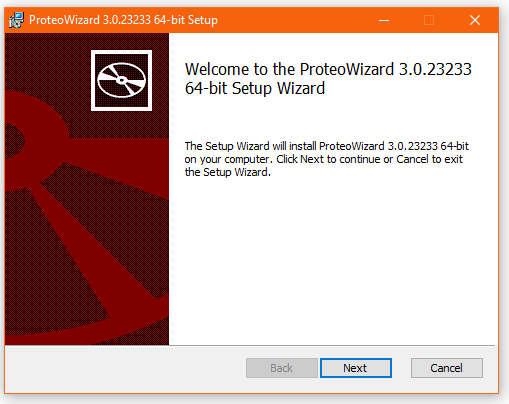Click the grey footer area left of Back
This screenshot has height=404, width=509.
(125, 369)
